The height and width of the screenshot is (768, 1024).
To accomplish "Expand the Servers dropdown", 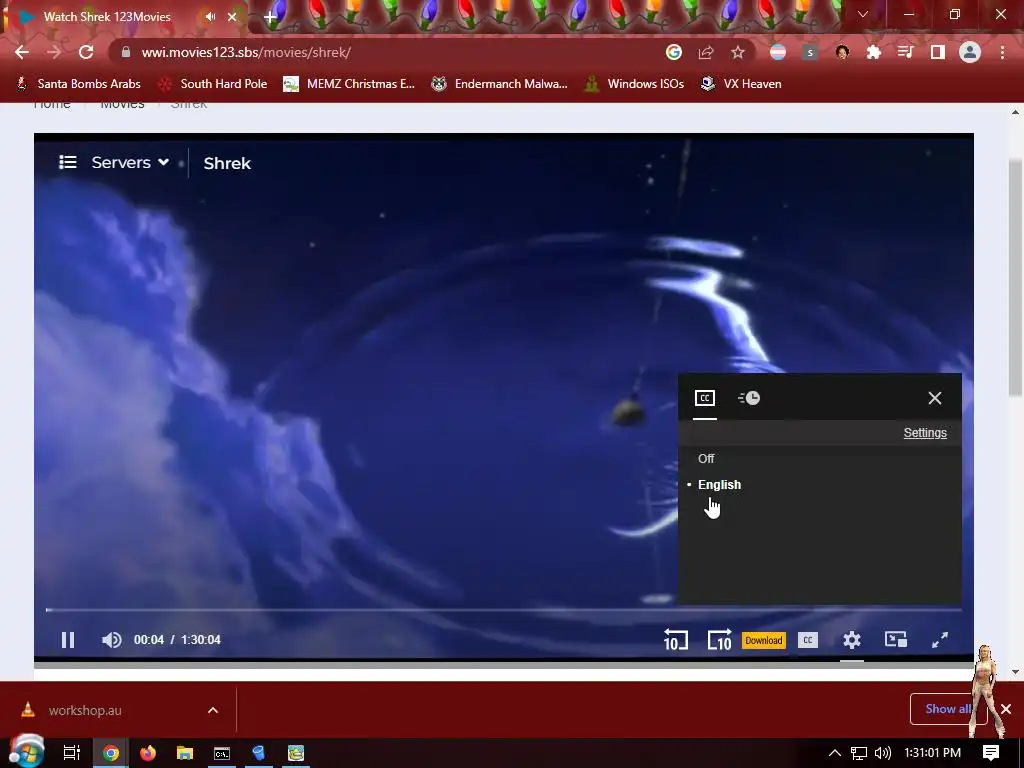I will pyautogui.click(x=130, y=162).
